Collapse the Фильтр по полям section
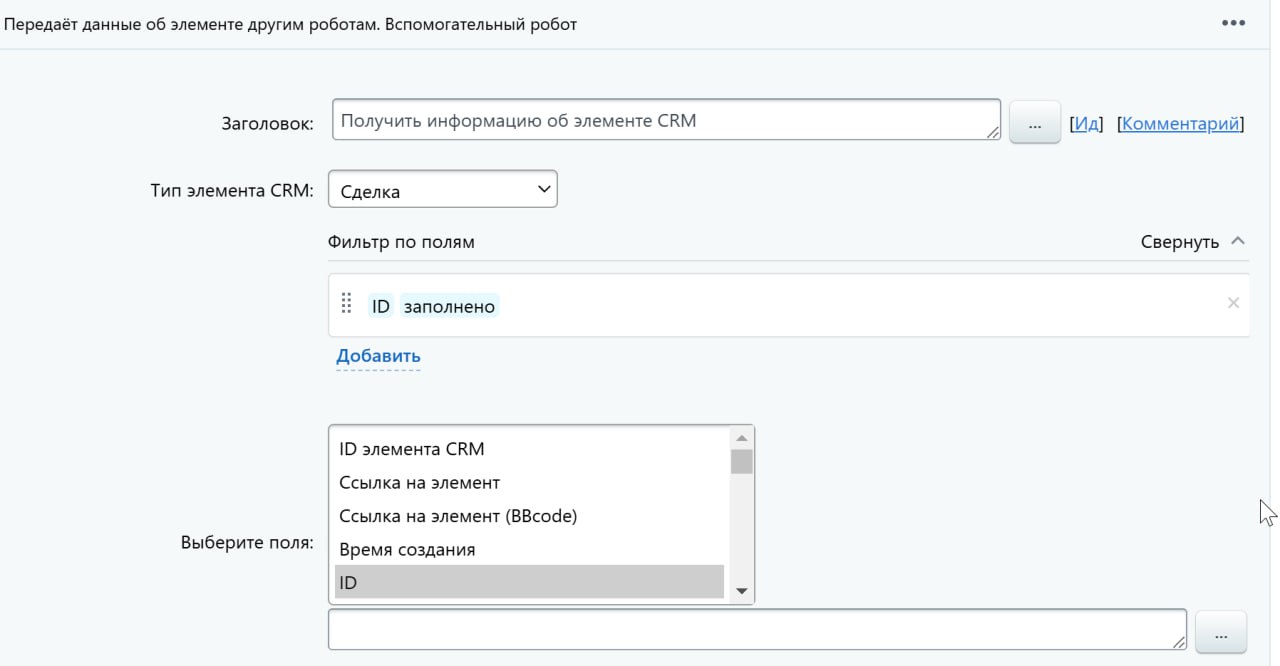This screenshot has height=666, width=1280. [x=1179, y=242]
